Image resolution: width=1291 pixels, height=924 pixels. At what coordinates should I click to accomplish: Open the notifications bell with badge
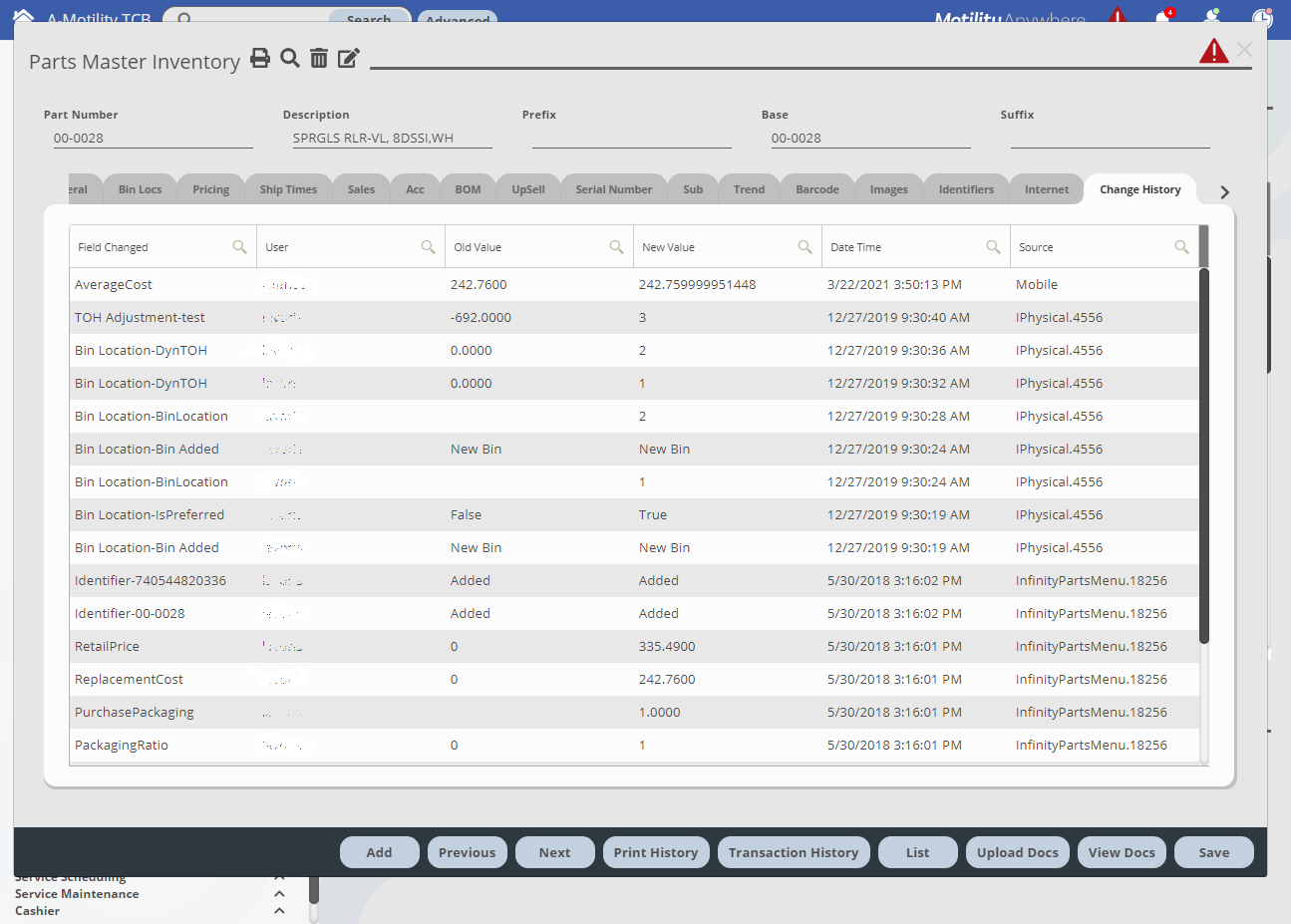click(1163, 17)
